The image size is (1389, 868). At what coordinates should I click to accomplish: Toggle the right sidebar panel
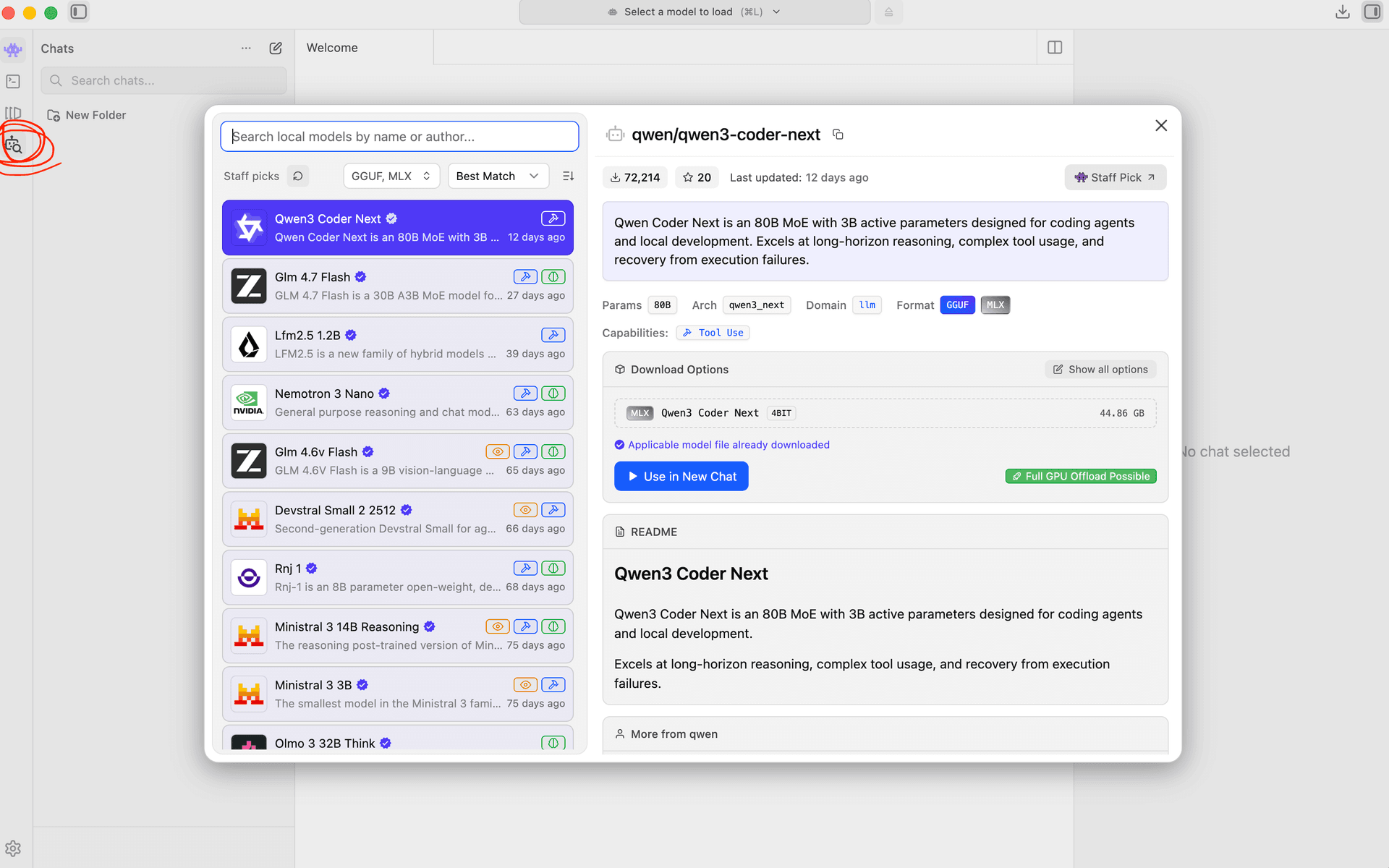point(1372,12)
